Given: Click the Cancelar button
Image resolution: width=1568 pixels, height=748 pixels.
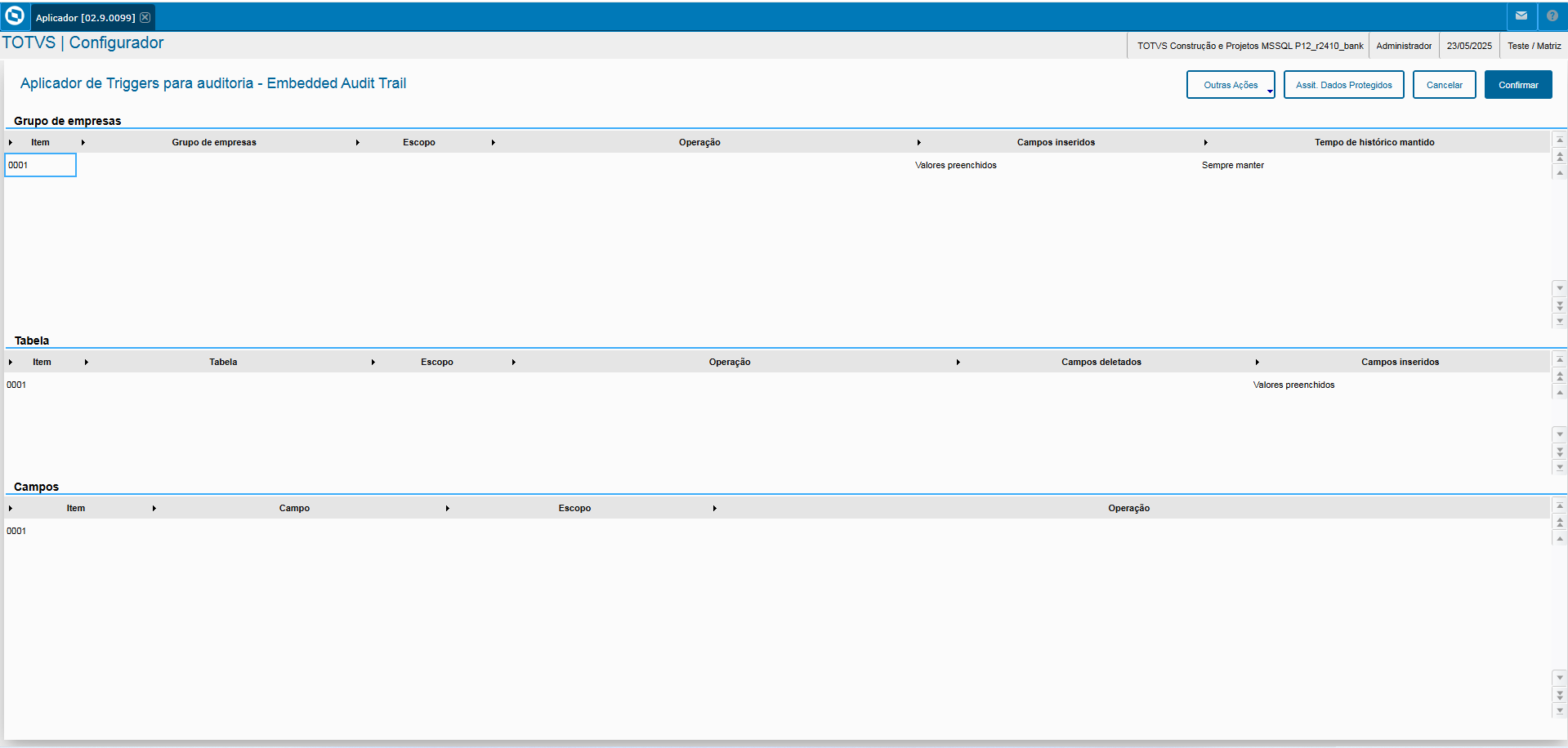Looking at the screenshot, I should tap(1443, 84).
